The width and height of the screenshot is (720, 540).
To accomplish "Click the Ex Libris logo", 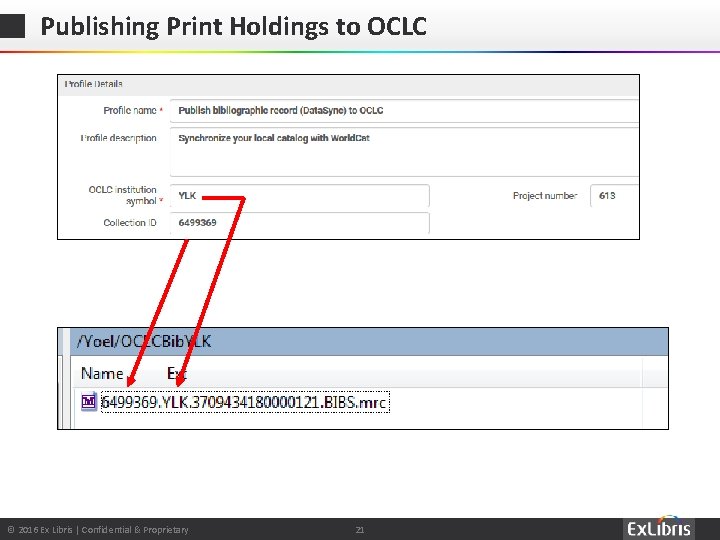I will point(658,528).
